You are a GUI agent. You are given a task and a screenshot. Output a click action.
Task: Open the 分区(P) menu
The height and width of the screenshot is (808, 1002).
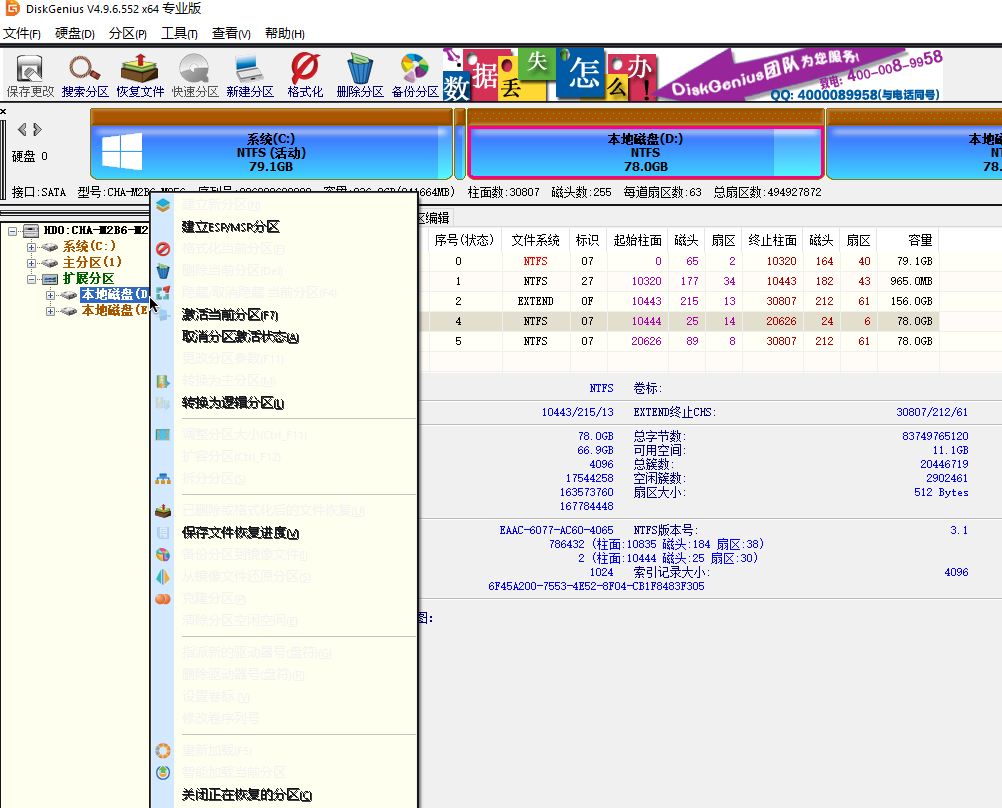(x=128, y=33)
